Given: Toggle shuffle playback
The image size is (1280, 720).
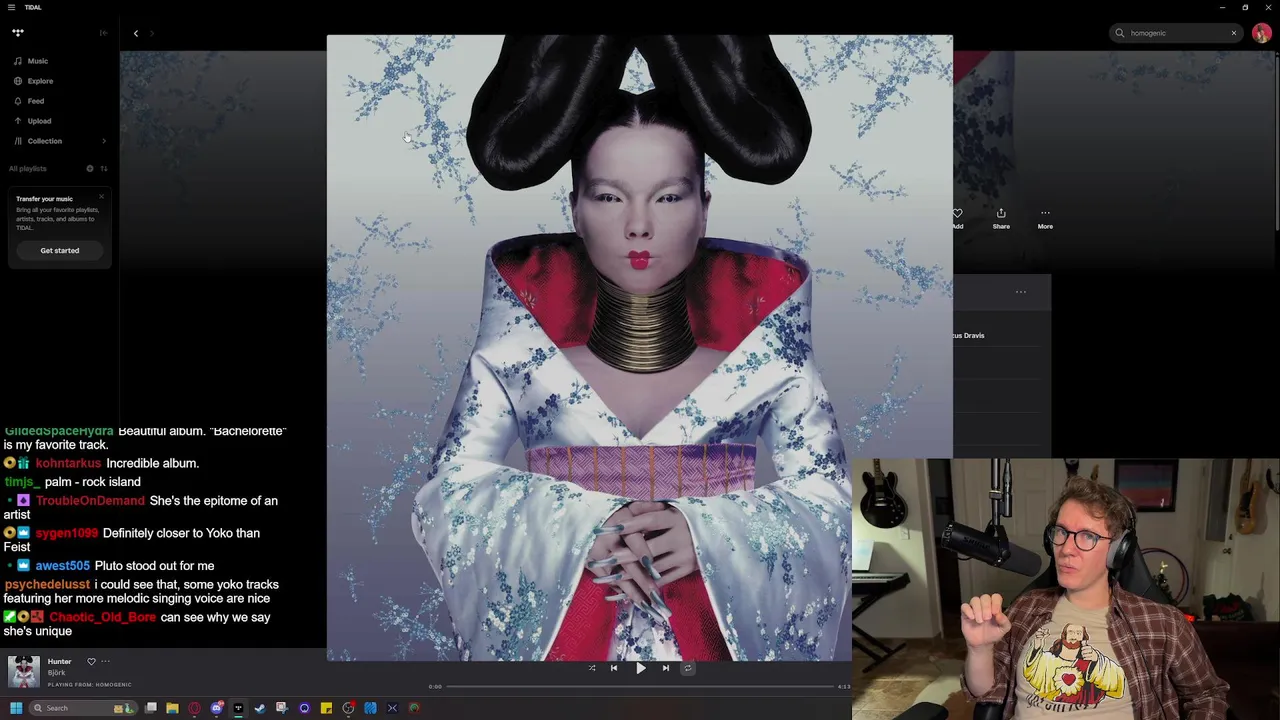Looking at the screenshot, I should pyautogui.click(x=592, y=668).
